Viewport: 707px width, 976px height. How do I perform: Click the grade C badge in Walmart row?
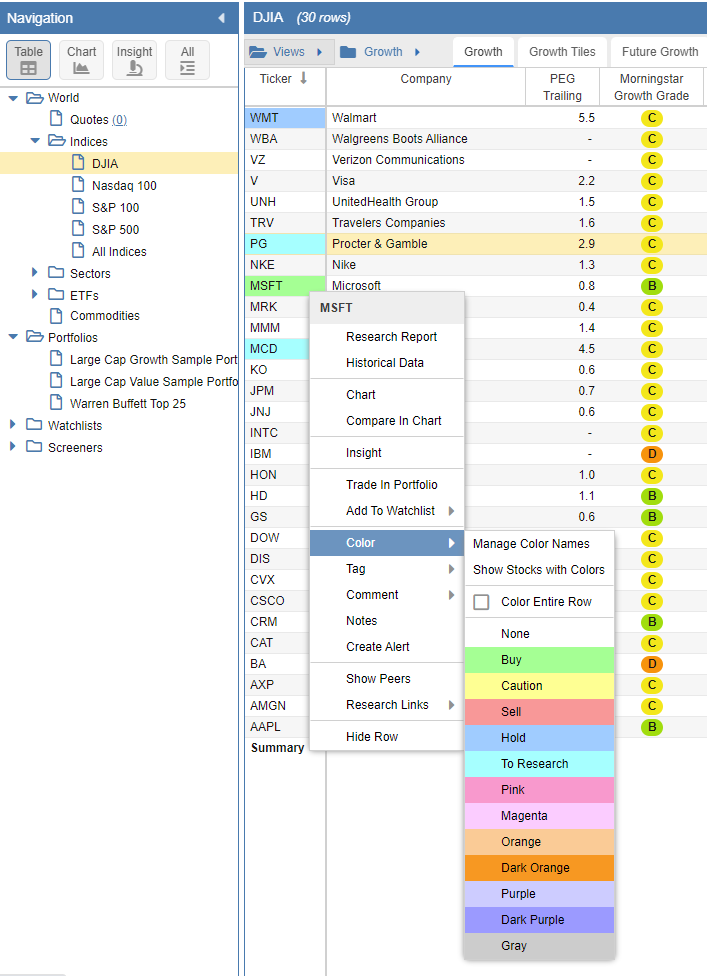point(652,118)
